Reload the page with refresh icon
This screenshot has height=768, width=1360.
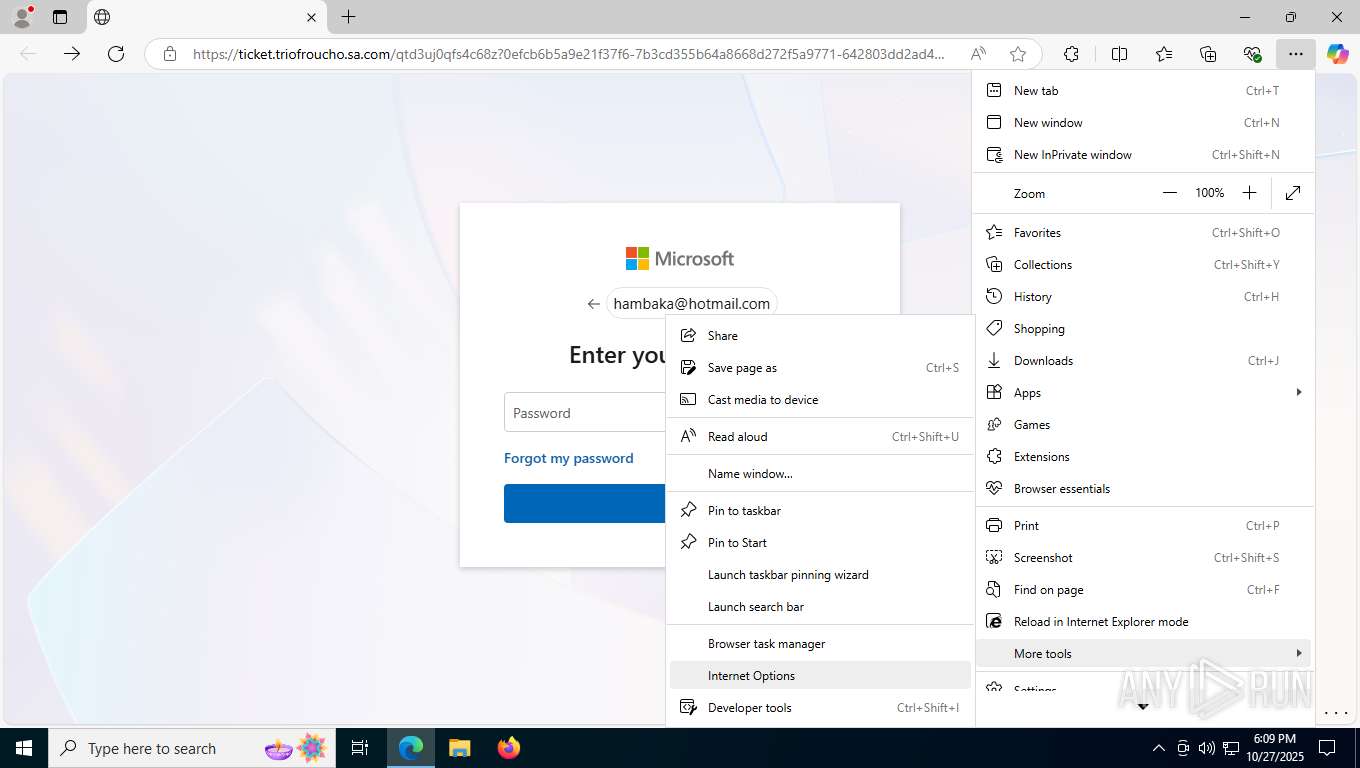(116, 54)
